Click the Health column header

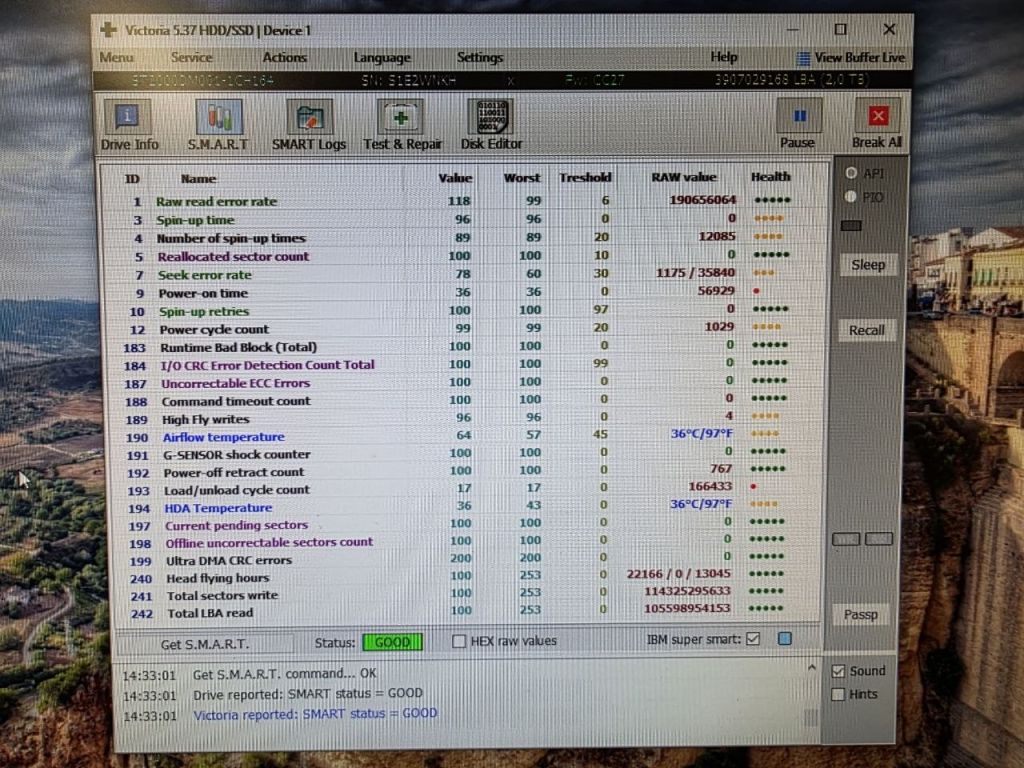[x=771, y=176]
